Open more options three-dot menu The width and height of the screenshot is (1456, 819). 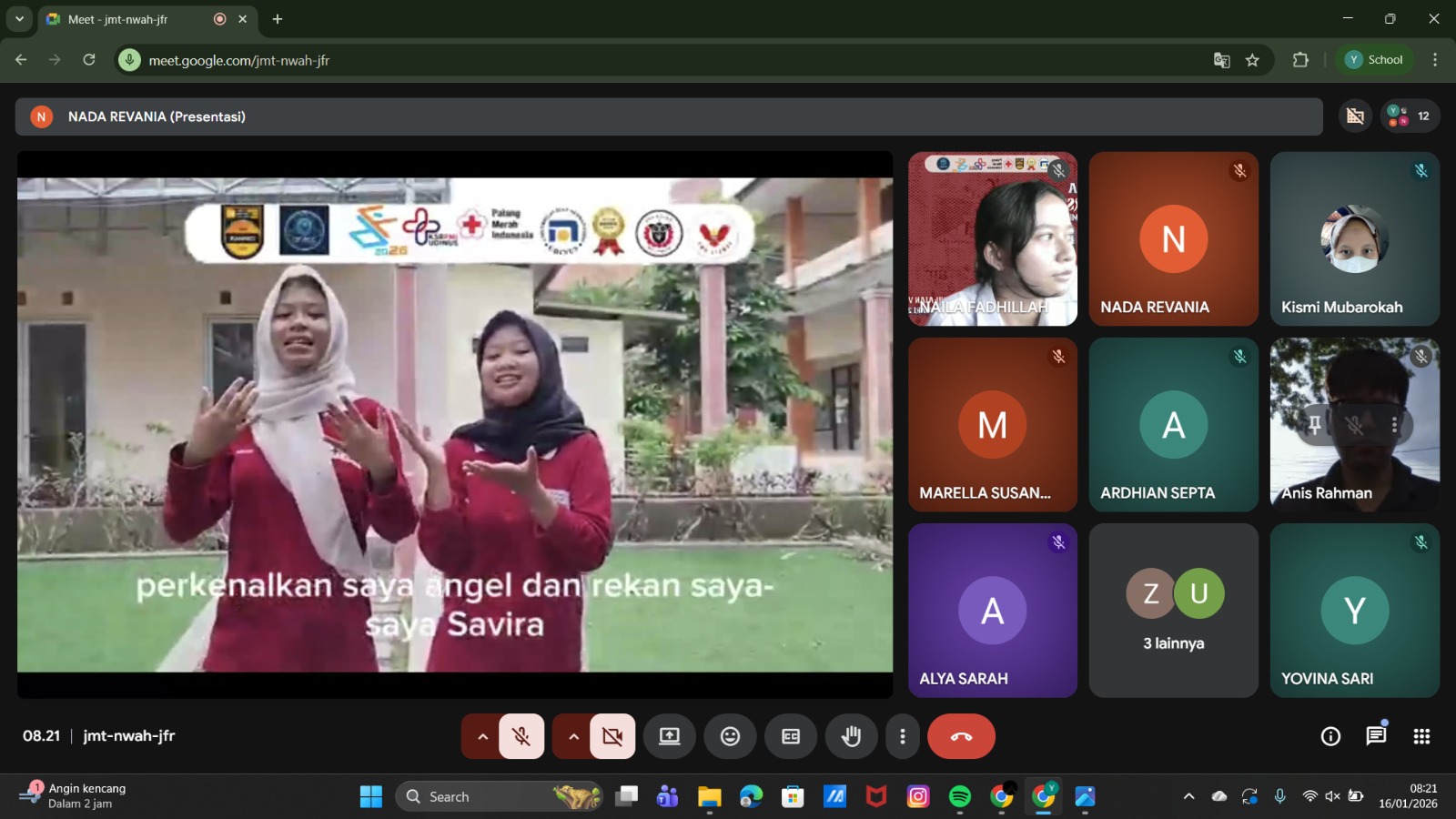click(902, 736)
